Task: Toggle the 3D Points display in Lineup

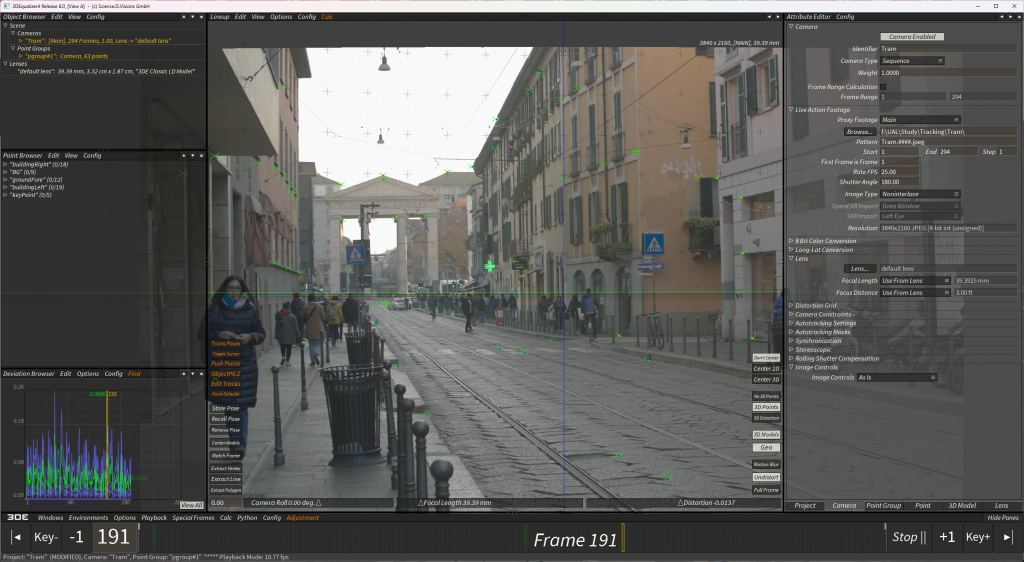Action: [766, 407]
